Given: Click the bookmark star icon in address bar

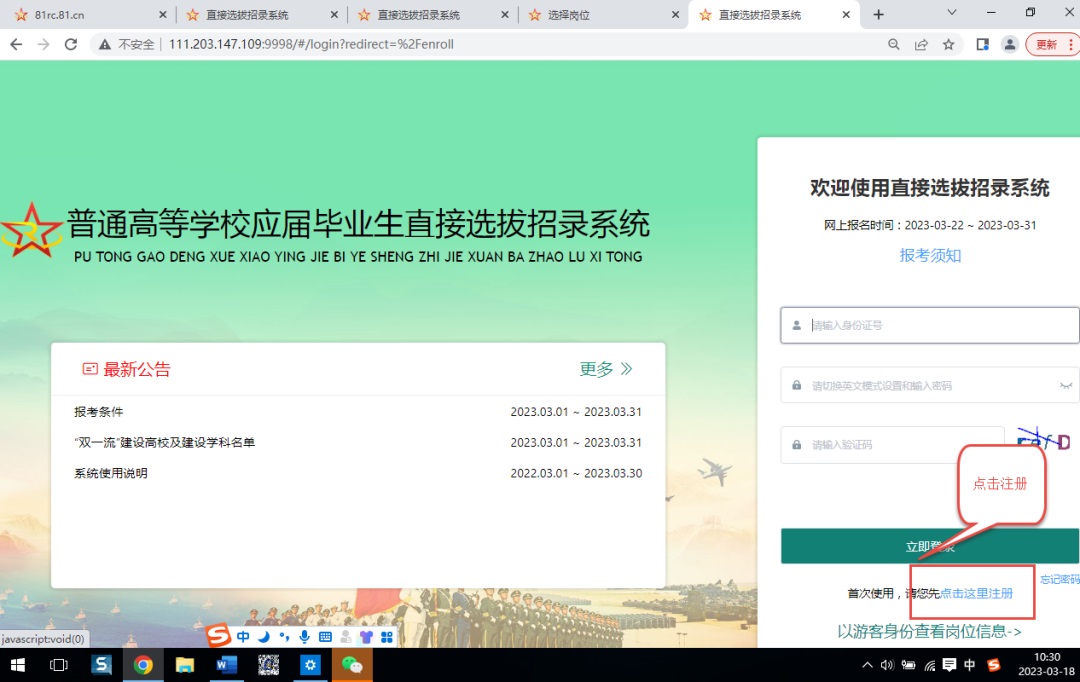Looking at the screenshot, I should pyautogui.click(x=948, y=45).
